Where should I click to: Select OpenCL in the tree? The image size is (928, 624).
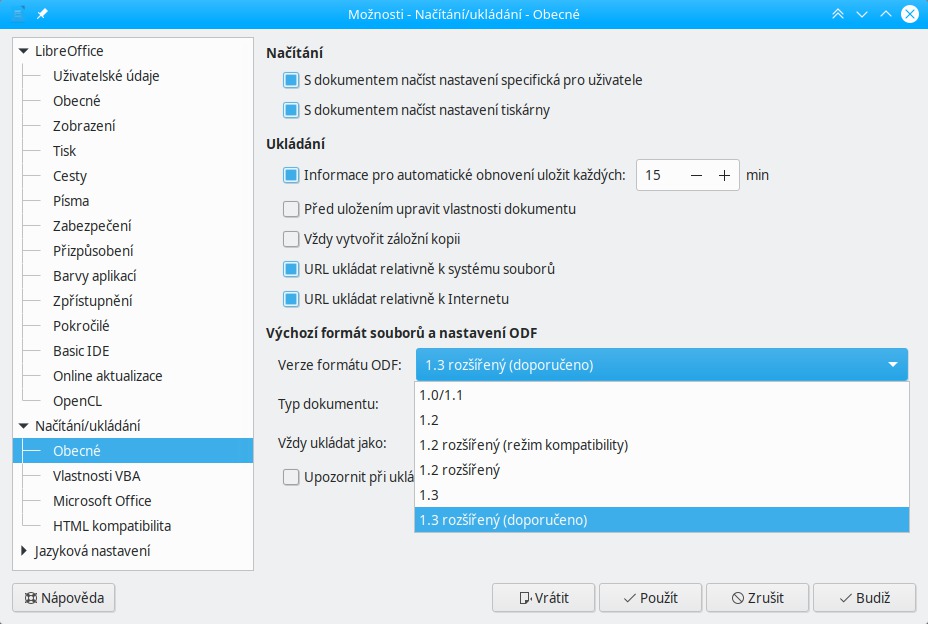point(78,401)
